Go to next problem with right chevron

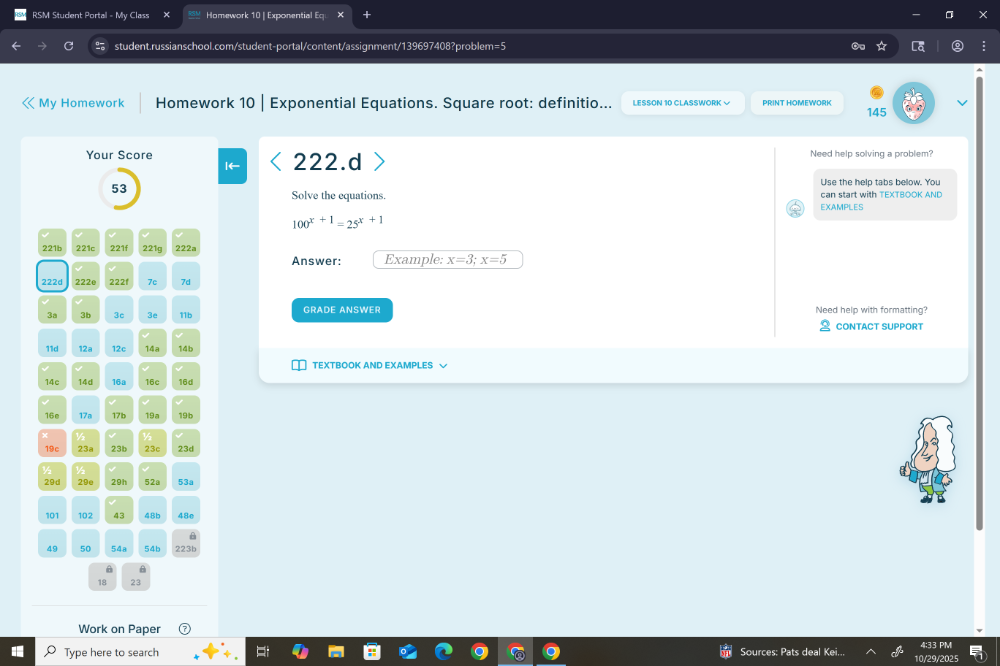[x=379, y=162]
